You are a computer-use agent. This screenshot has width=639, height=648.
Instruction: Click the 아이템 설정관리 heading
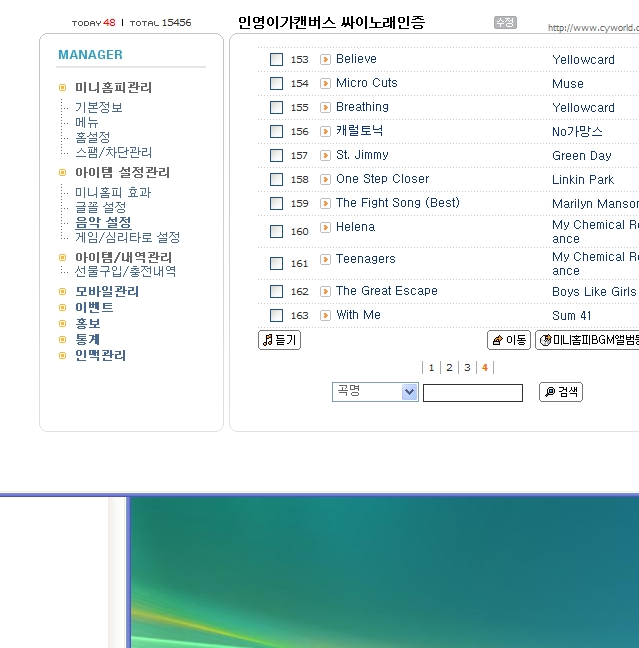(122, 172)
